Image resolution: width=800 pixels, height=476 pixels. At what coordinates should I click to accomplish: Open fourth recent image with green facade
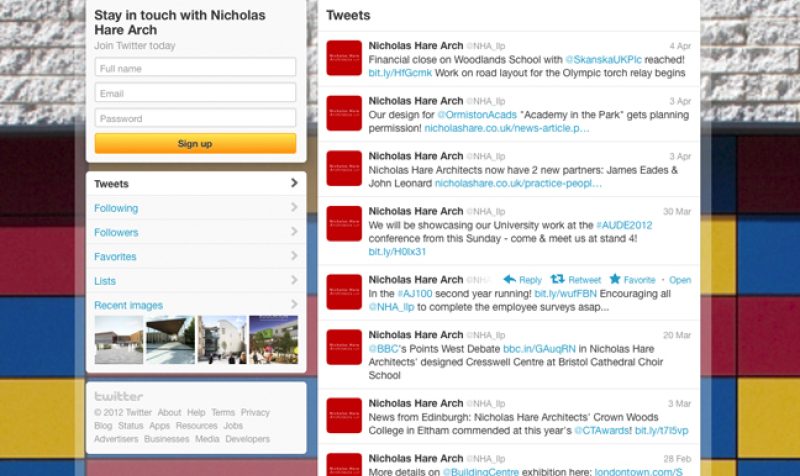[273, 340]
